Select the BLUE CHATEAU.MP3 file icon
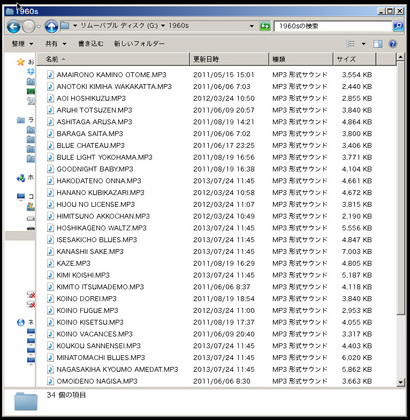This screenshot has height=420, width=410. point(50,146)
